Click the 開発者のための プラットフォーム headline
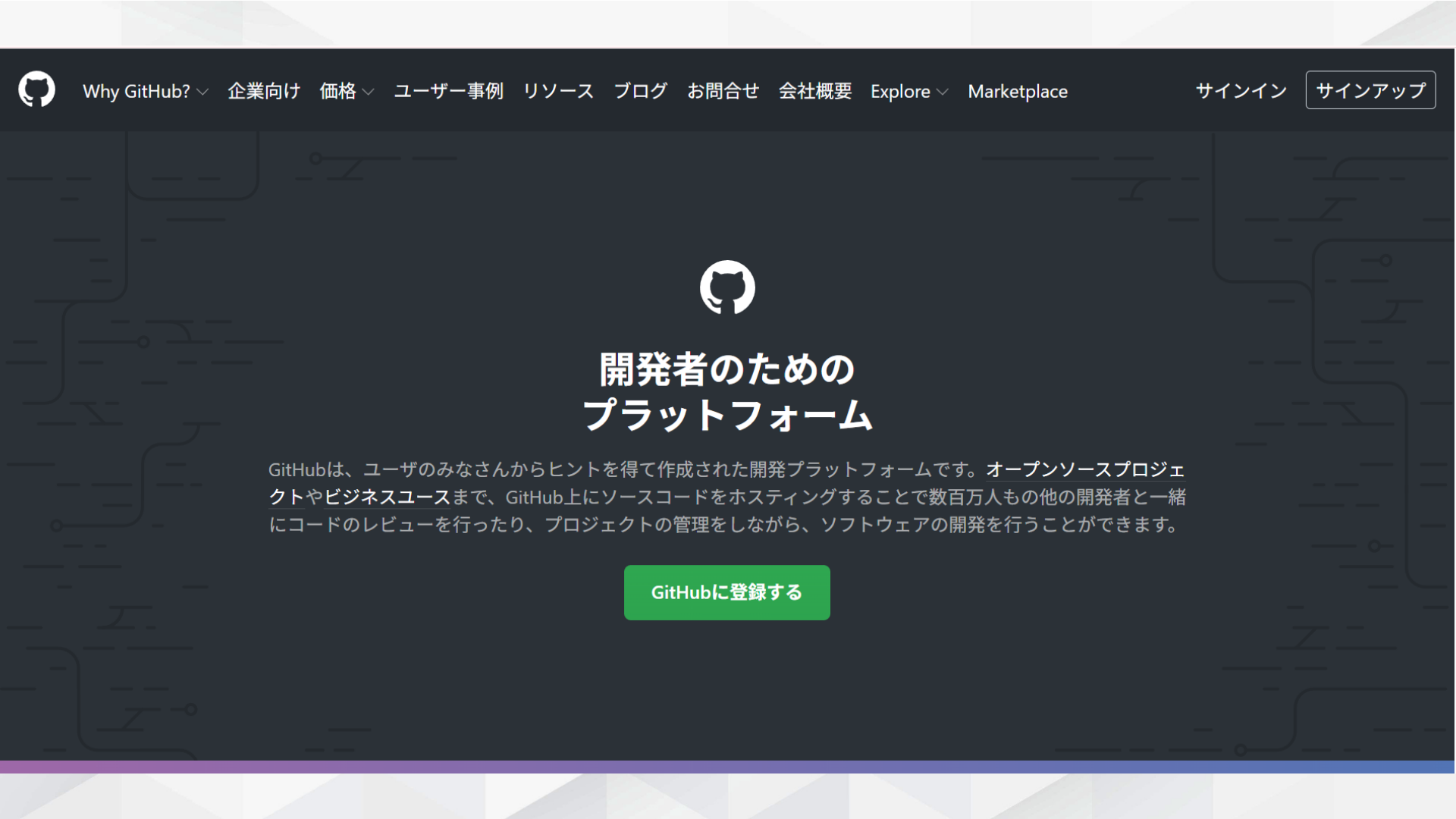The height and width of the screenshot is (819, 1456). [x=727, y=392]
